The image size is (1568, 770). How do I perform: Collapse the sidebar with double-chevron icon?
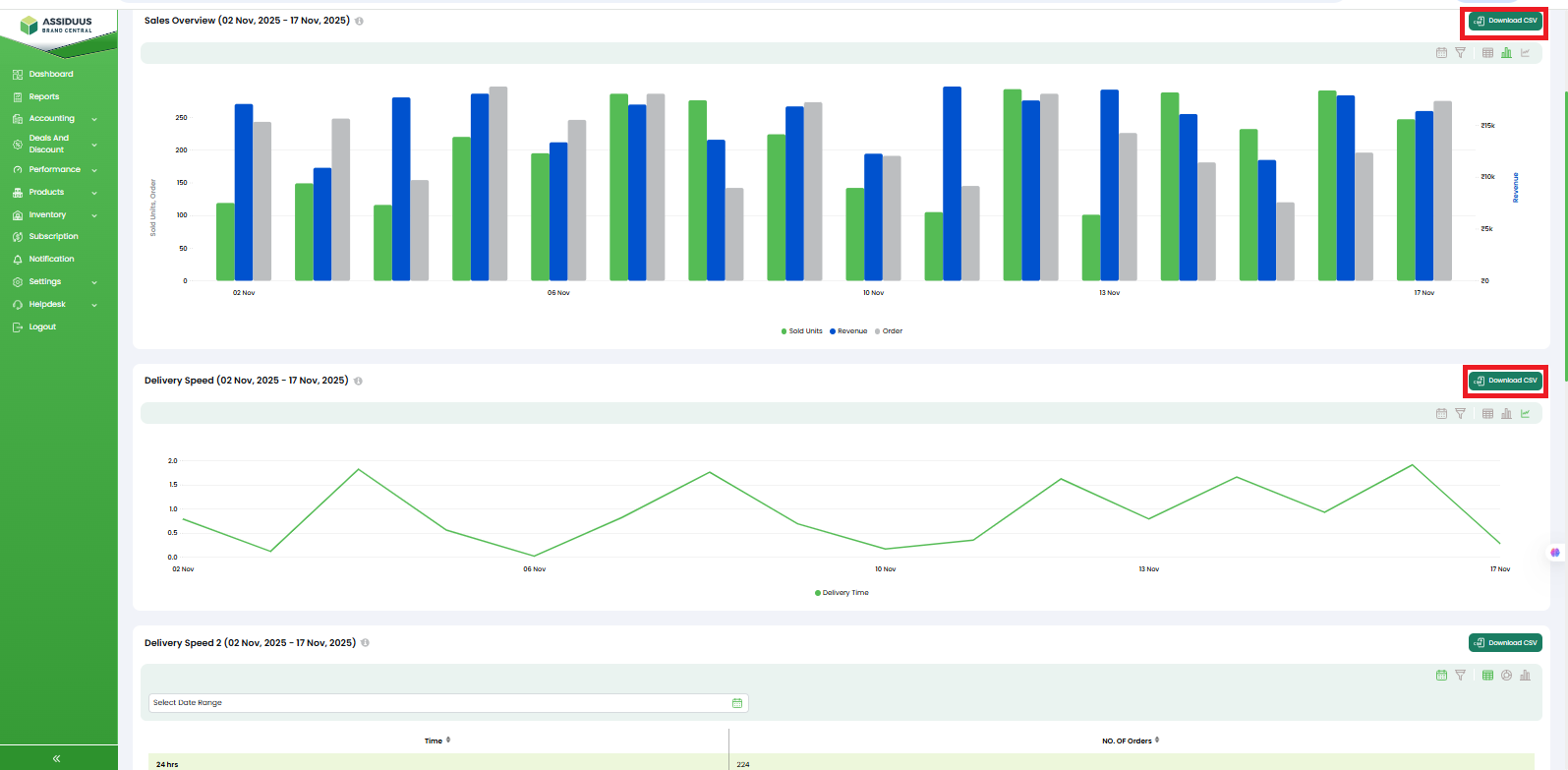[57, 758]
